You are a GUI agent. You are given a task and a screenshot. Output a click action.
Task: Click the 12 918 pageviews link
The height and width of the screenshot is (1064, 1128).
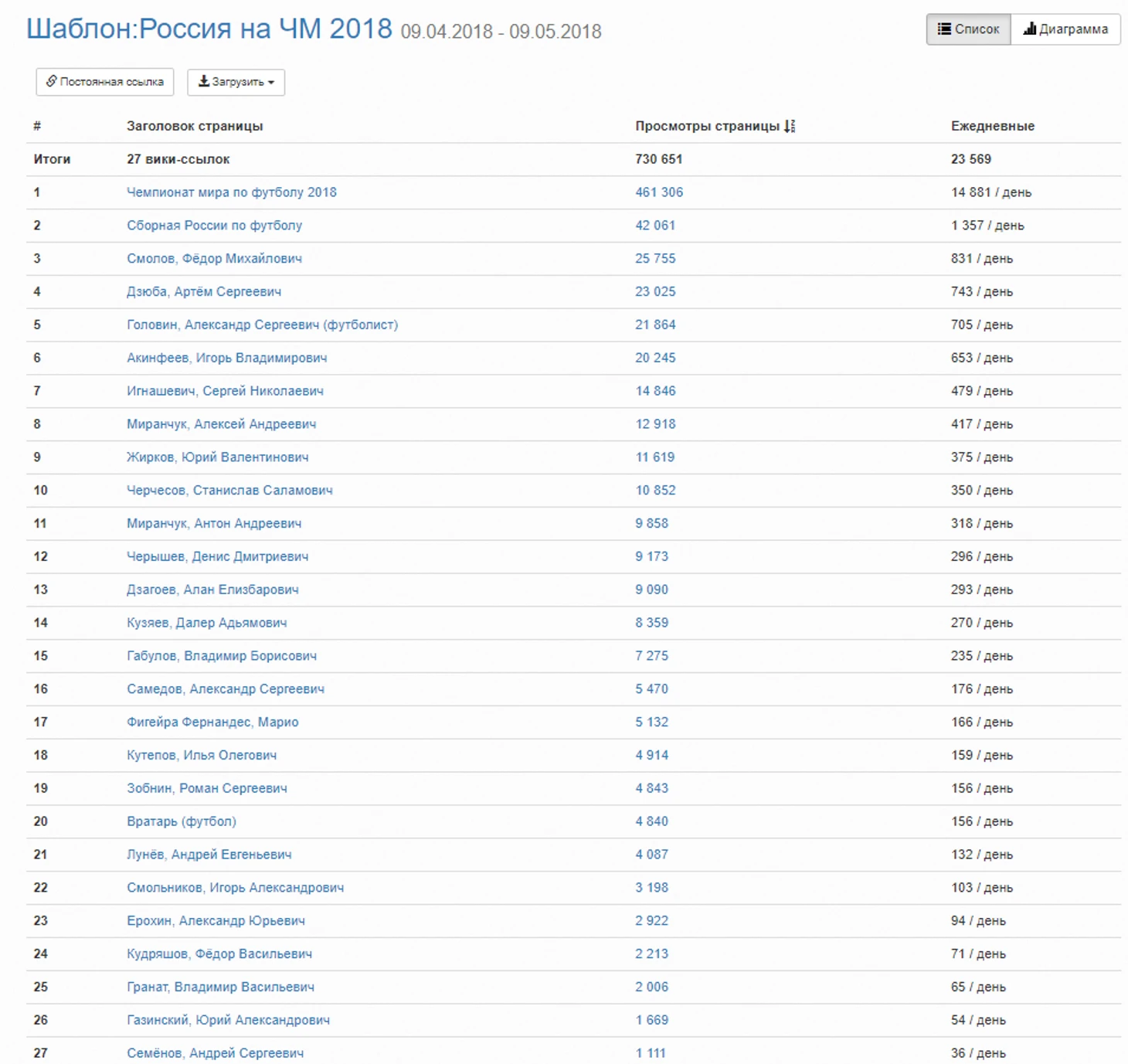(655, 424)
